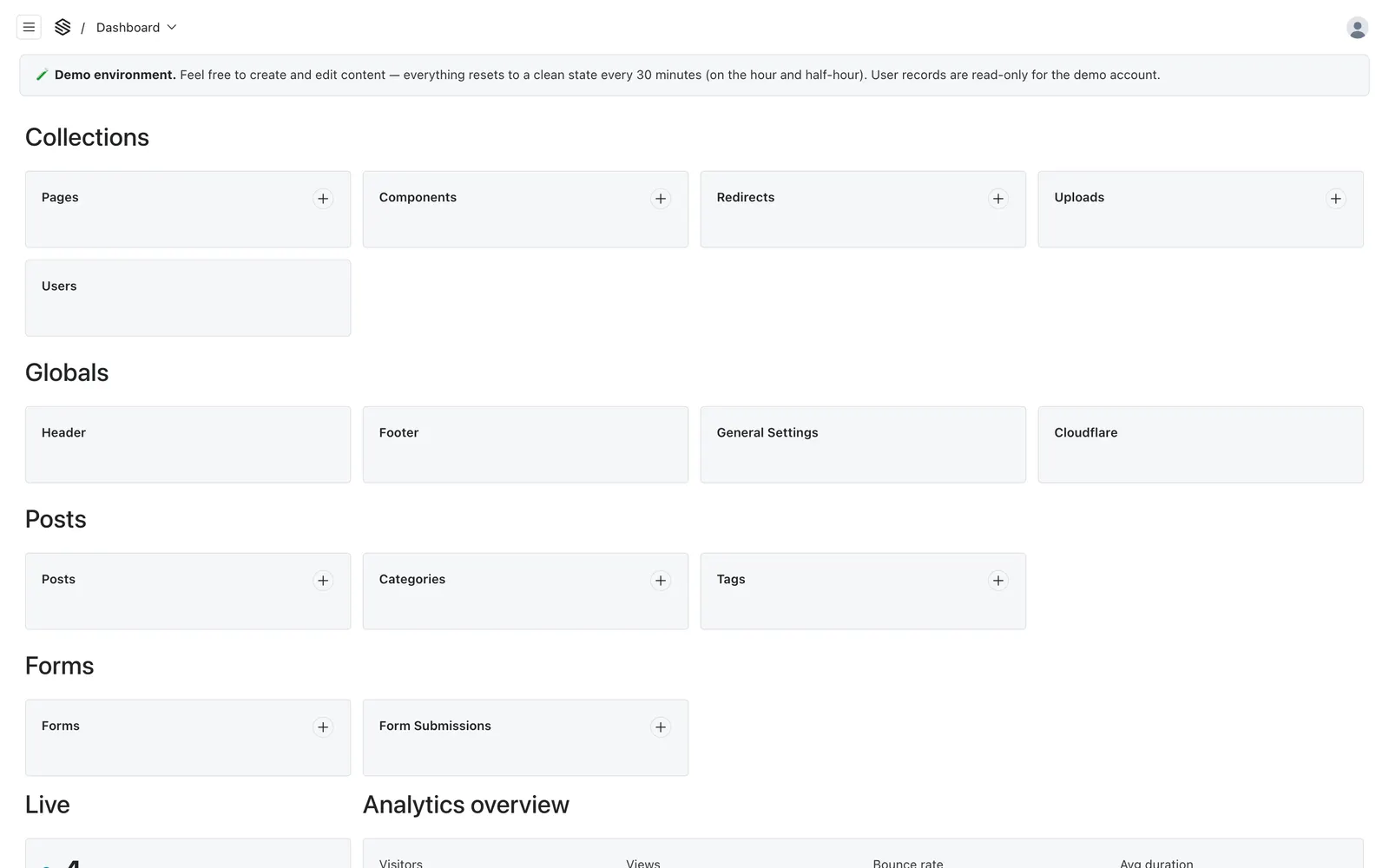Open the Tags collection card
Screen dimensions: 1389x868
863,591
